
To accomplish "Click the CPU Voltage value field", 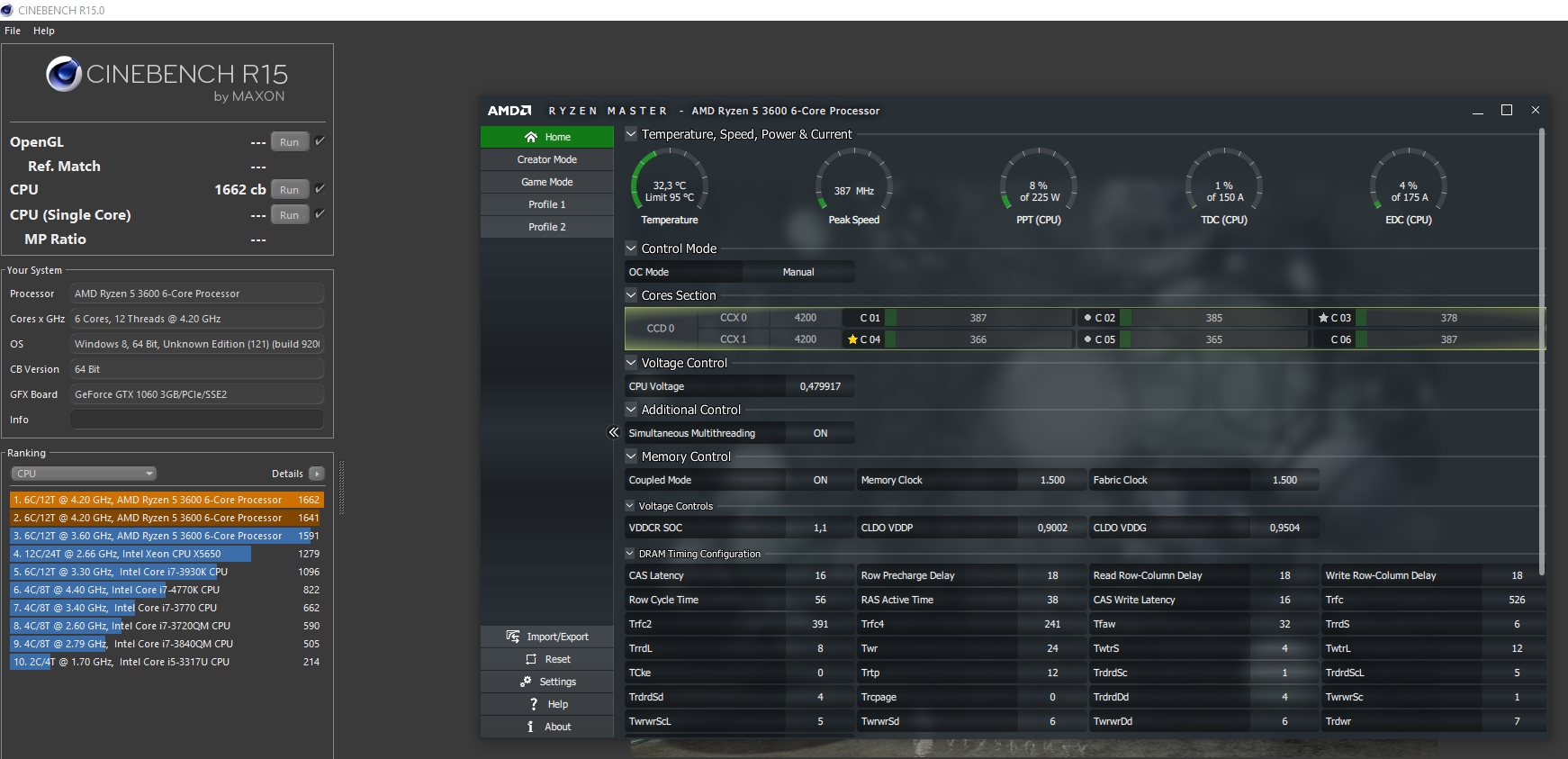I will coord(820,386).
